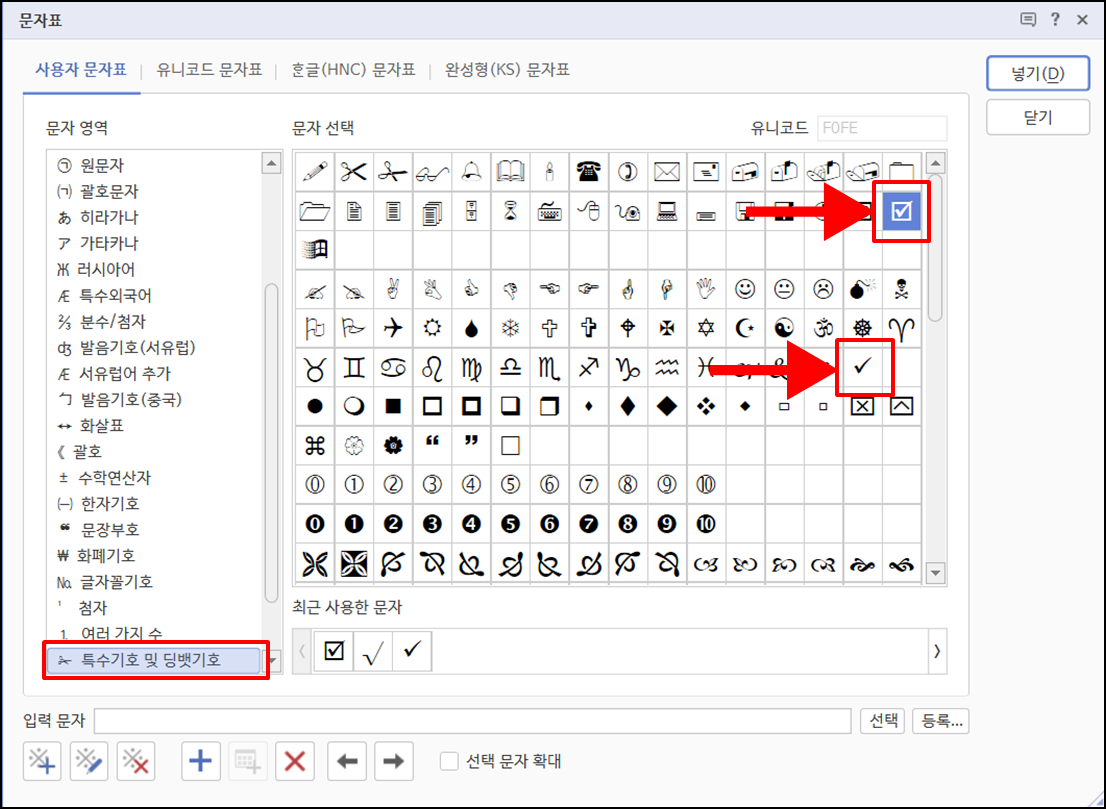Enable the 선택 문자 확대 checkbox
The height and width of the screenshot is (809, 1106).
(448, 761)
